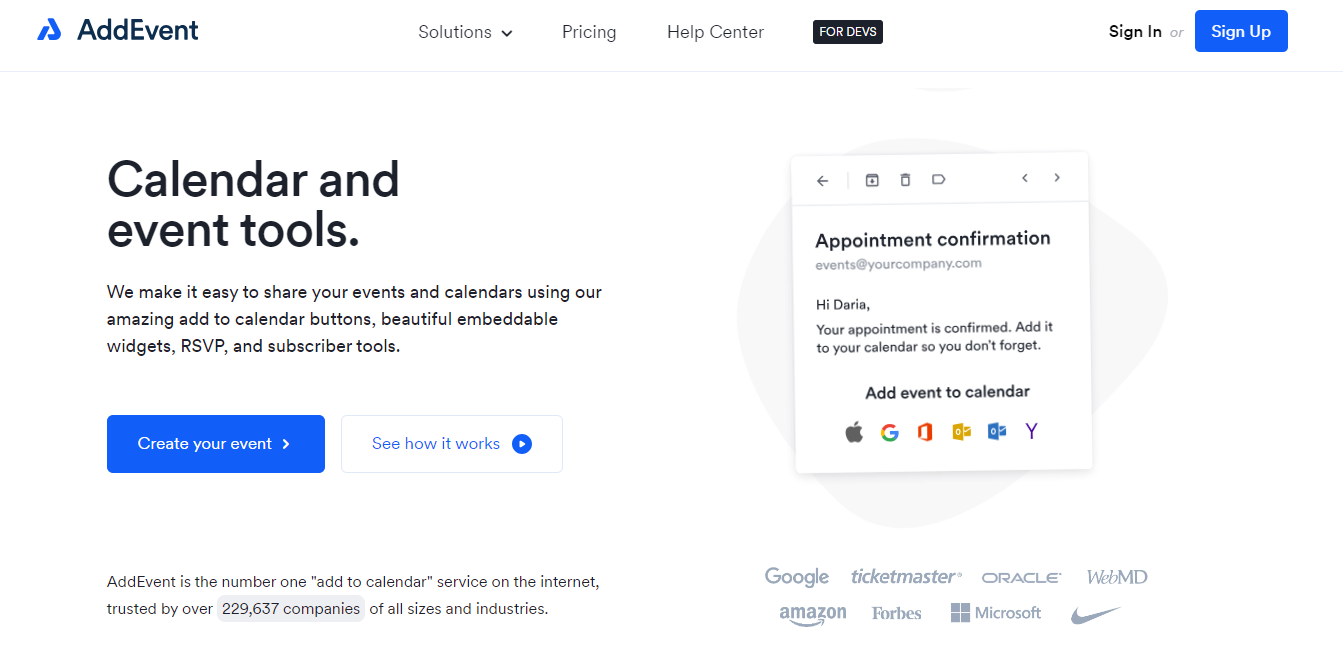Click the AddEvent logo icon
This screenshot has width=1343, height=652.
49,31
